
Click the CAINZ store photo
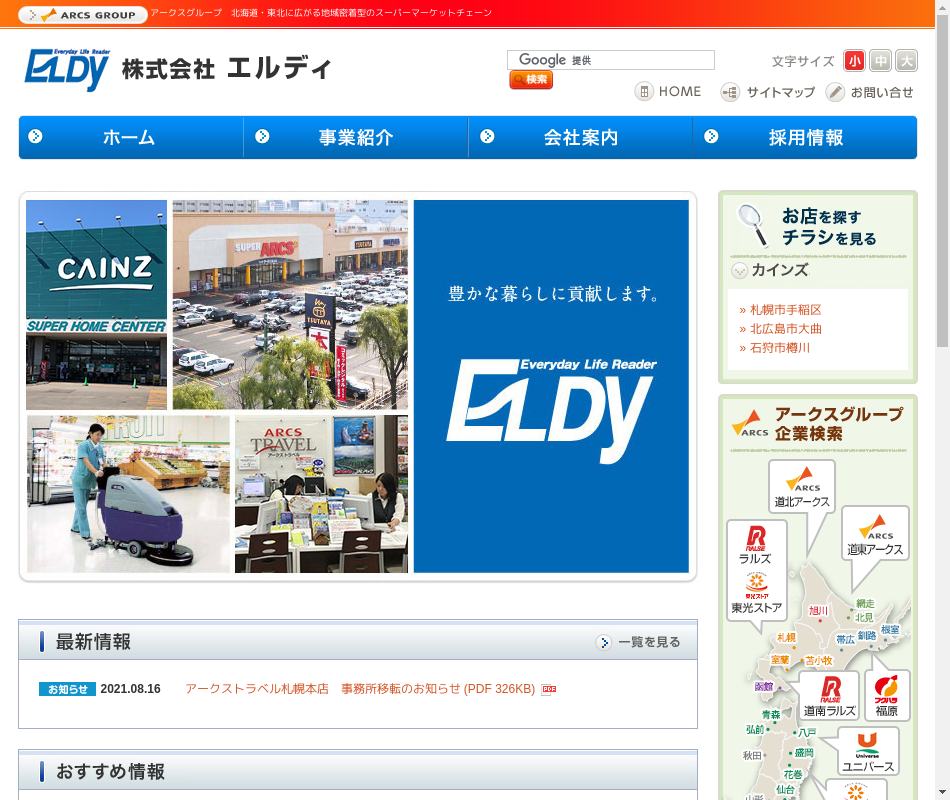click(96, 305)
